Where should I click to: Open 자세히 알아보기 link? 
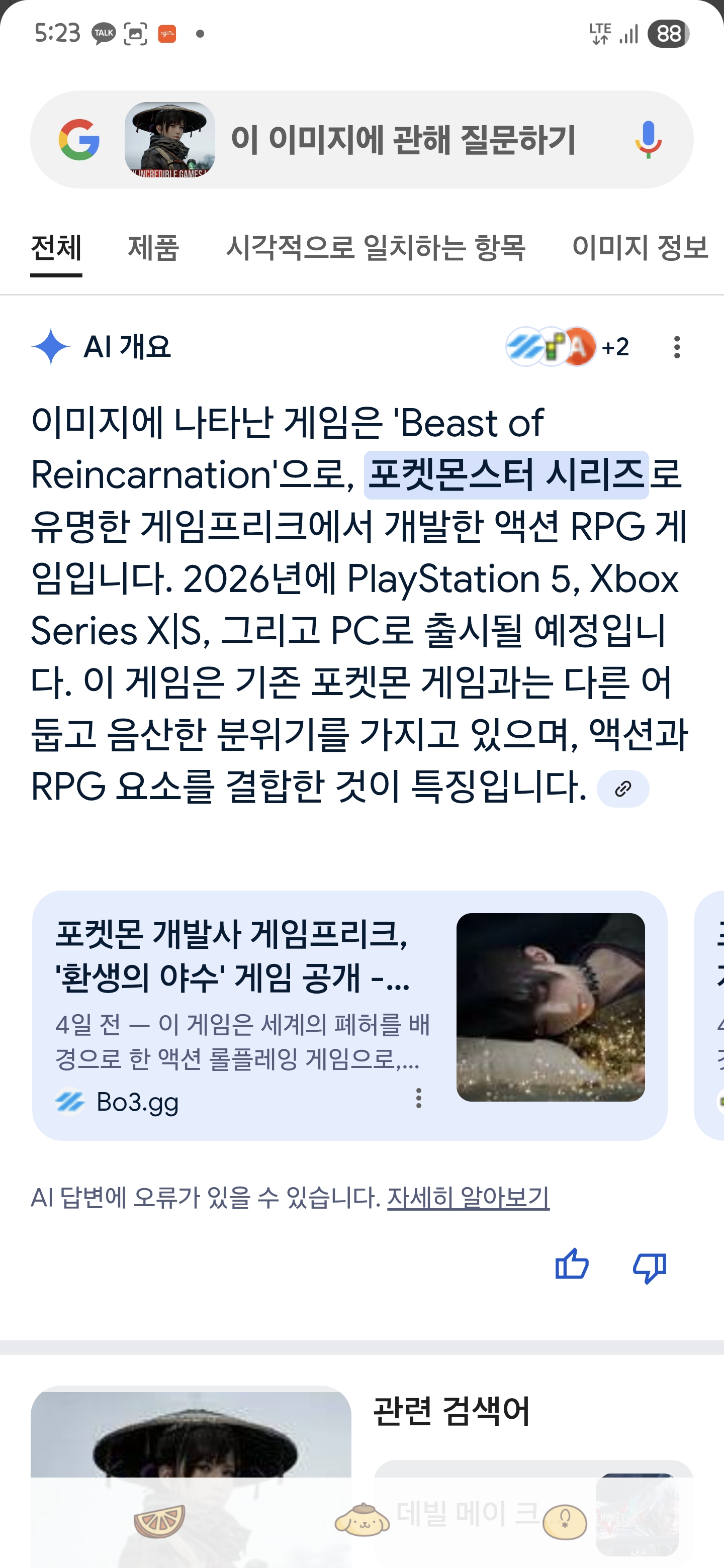pyautogui.click(x=468, y=1197)
